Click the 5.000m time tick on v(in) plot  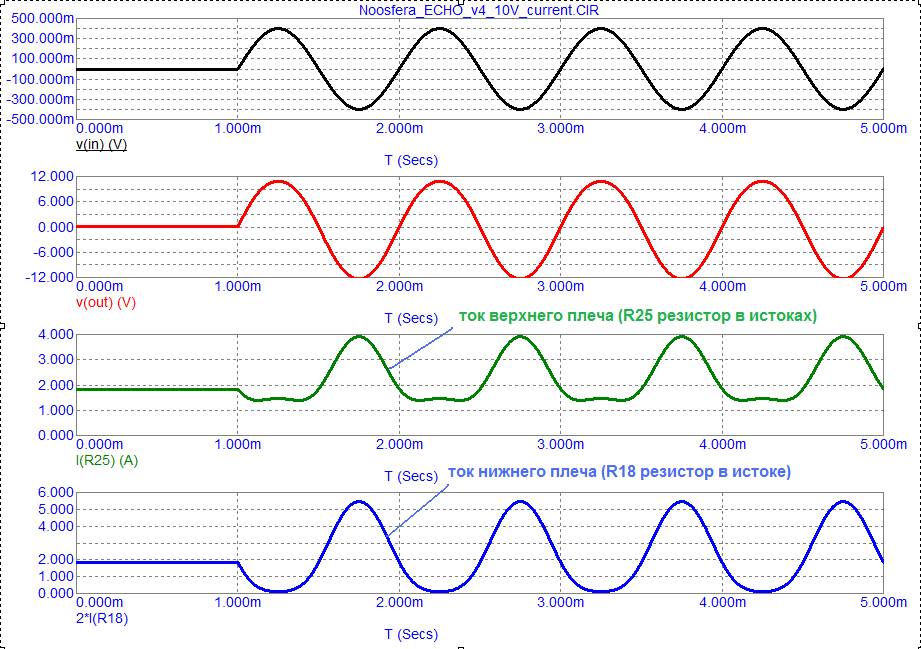tap(883, 129)
